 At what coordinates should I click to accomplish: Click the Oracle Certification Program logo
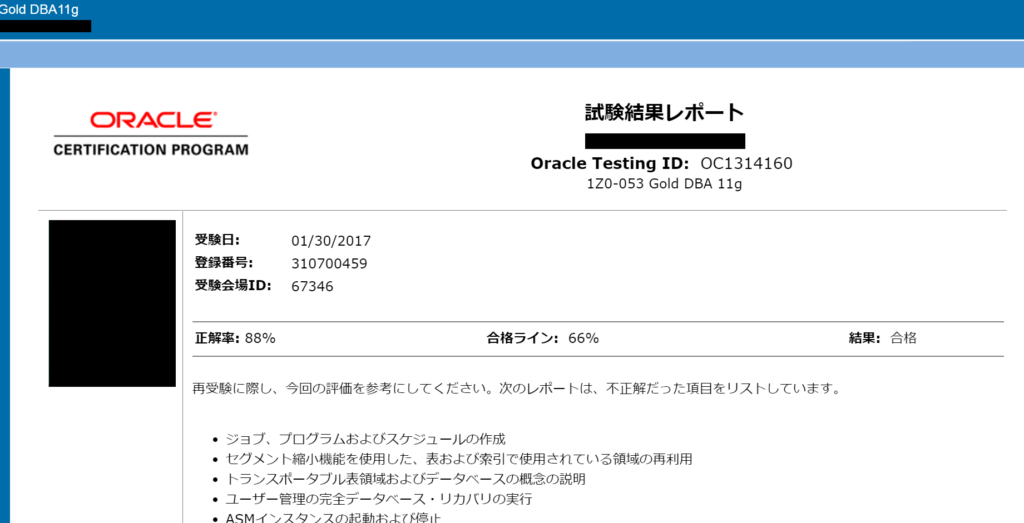[151, 133]
